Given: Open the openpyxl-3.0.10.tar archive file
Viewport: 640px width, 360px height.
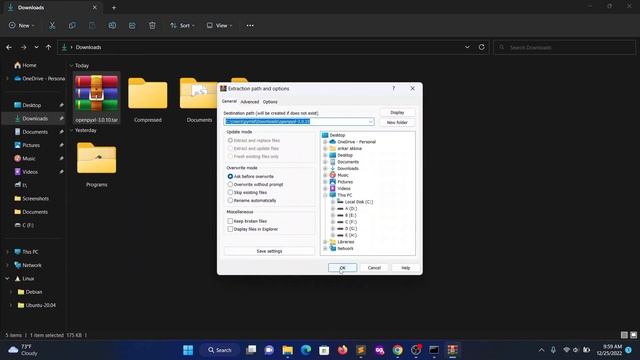Looking at the screenshot, I should coord(97,98).
